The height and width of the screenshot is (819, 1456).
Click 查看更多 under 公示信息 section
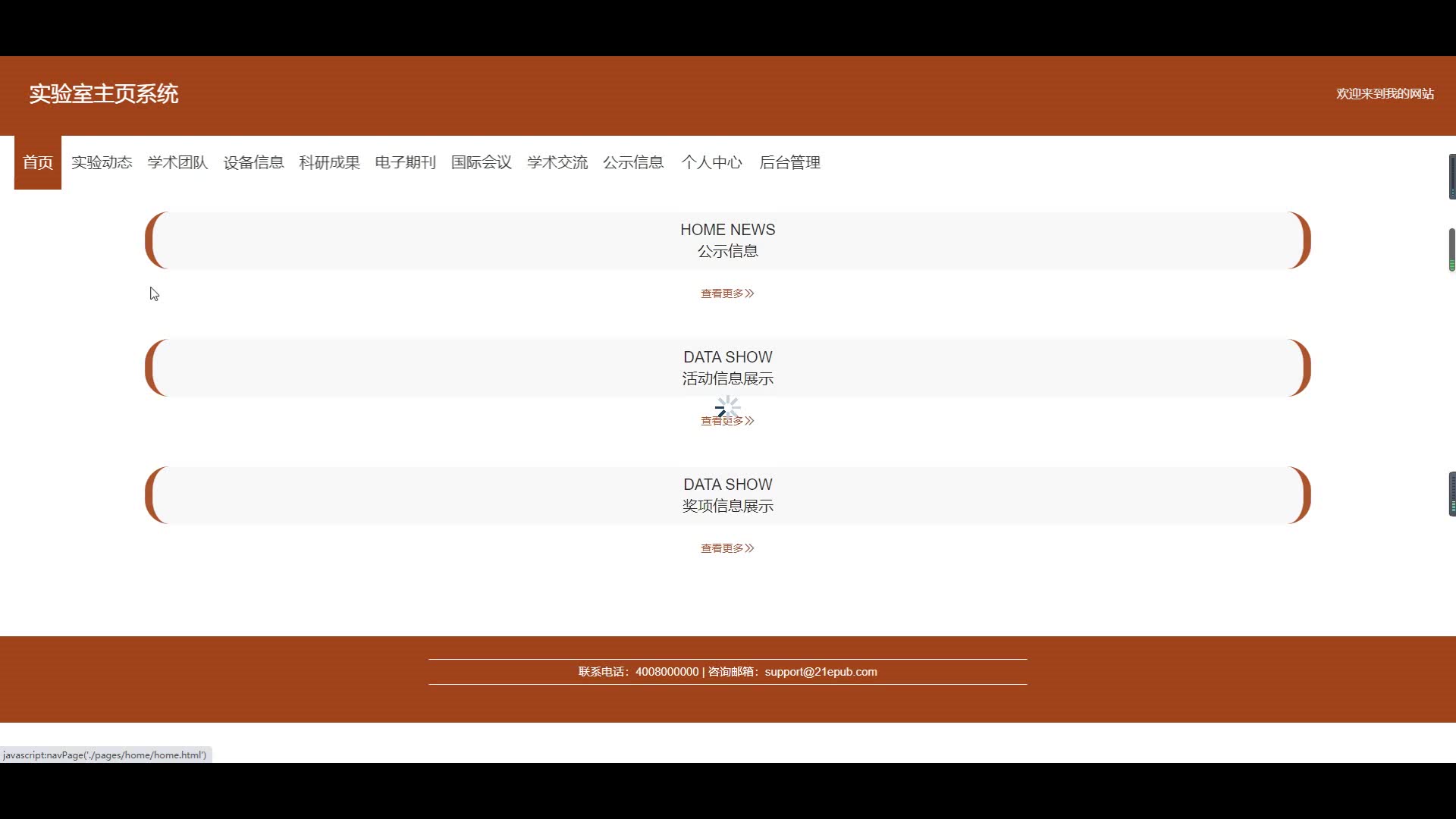[x=726, y=293]
